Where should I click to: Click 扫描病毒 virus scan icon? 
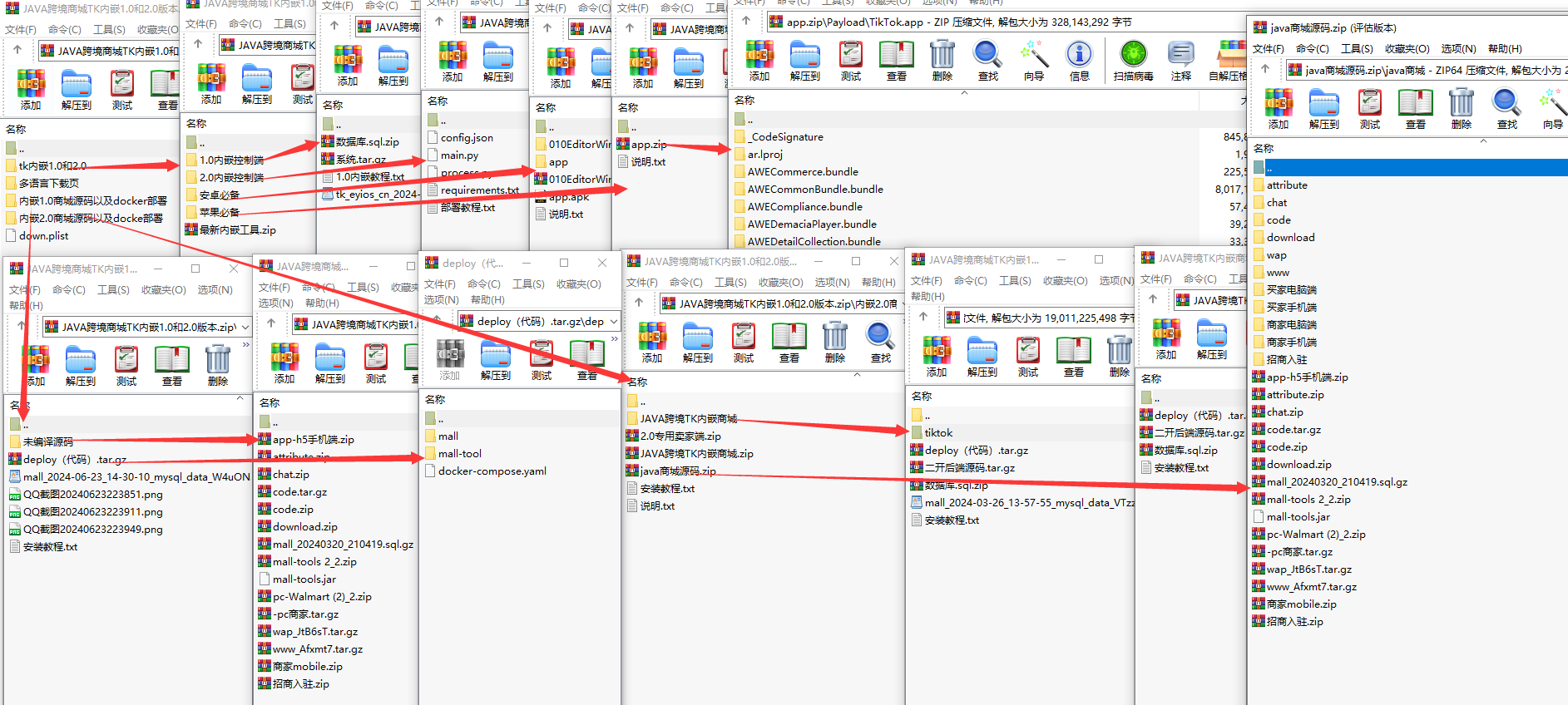[x=1134, y=61]
